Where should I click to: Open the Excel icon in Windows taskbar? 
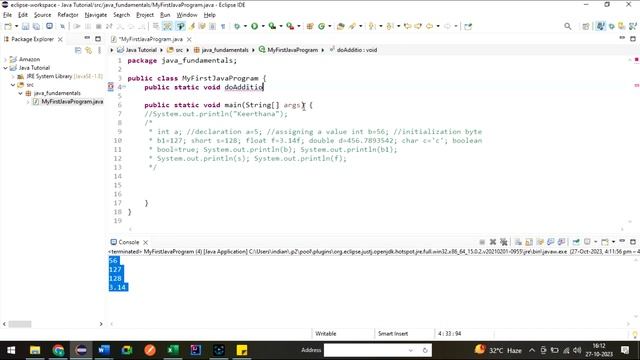click(173, 350)
